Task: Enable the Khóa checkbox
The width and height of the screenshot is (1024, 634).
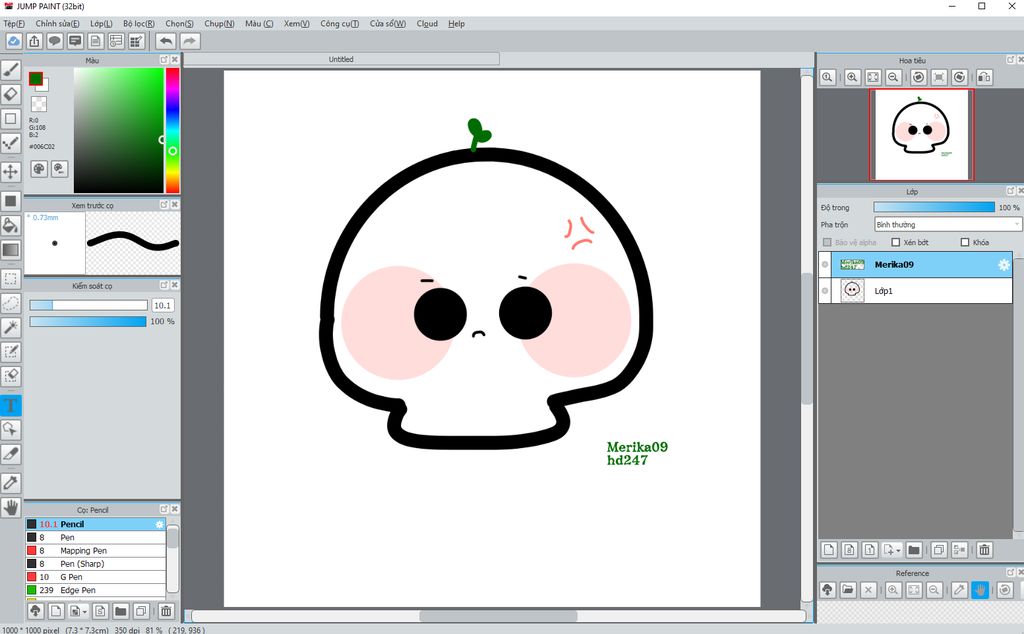Action: pos(965,242)
